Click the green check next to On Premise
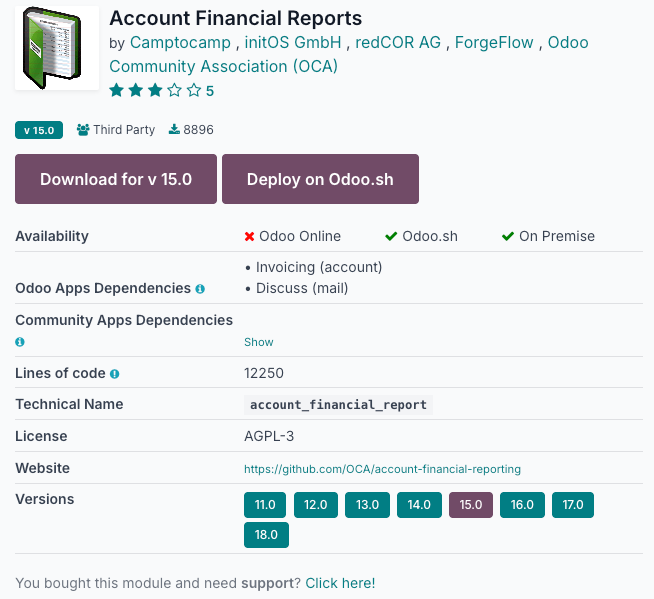Viewport: 654px width, 599px height. pyautogui.click(x=508, y=237)
